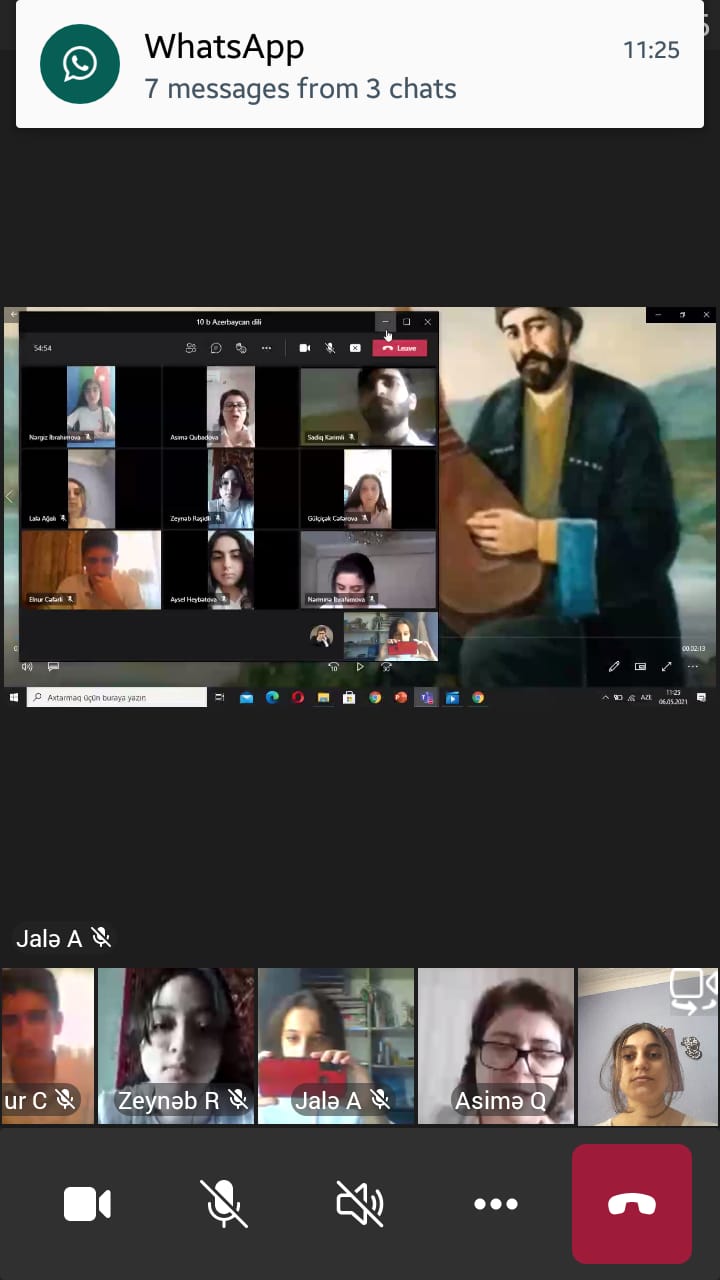Click the '10 b Azerbaycan dili' window title

pos(229,322)
